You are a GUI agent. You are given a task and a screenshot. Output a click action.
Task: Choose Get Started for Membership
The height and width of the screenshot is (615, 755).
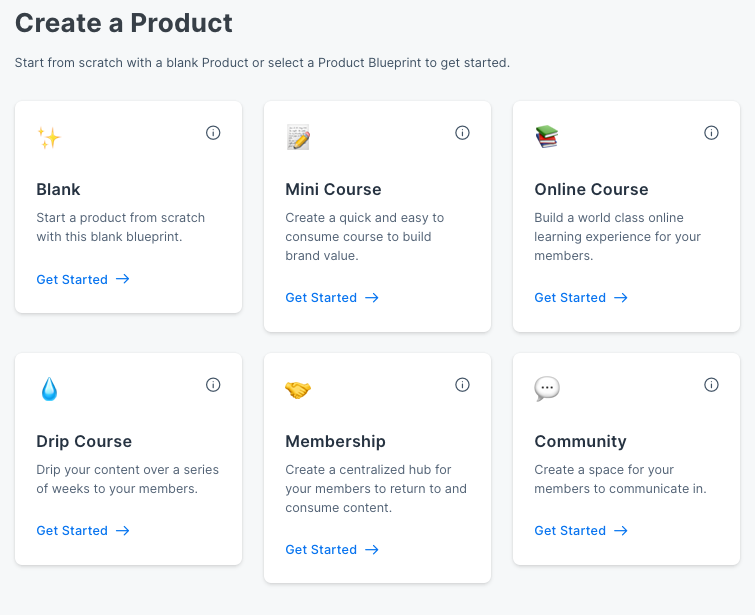point(332,550)
